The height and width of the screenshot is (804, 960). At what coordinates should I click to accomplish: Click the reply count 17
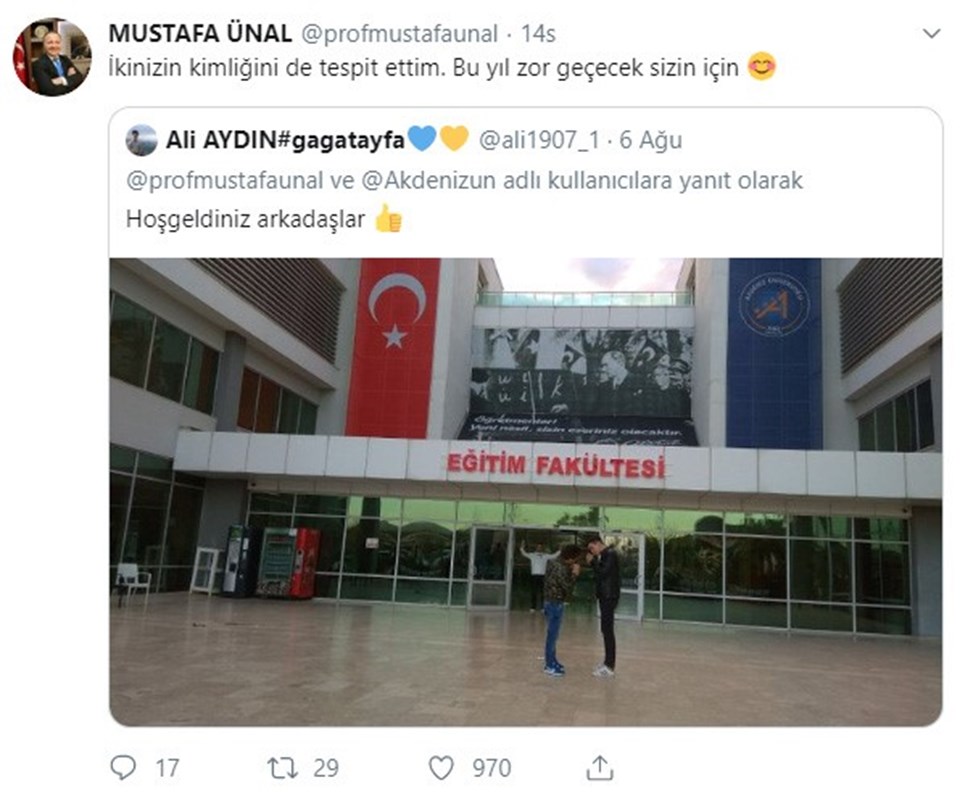(x=167, y=768)
